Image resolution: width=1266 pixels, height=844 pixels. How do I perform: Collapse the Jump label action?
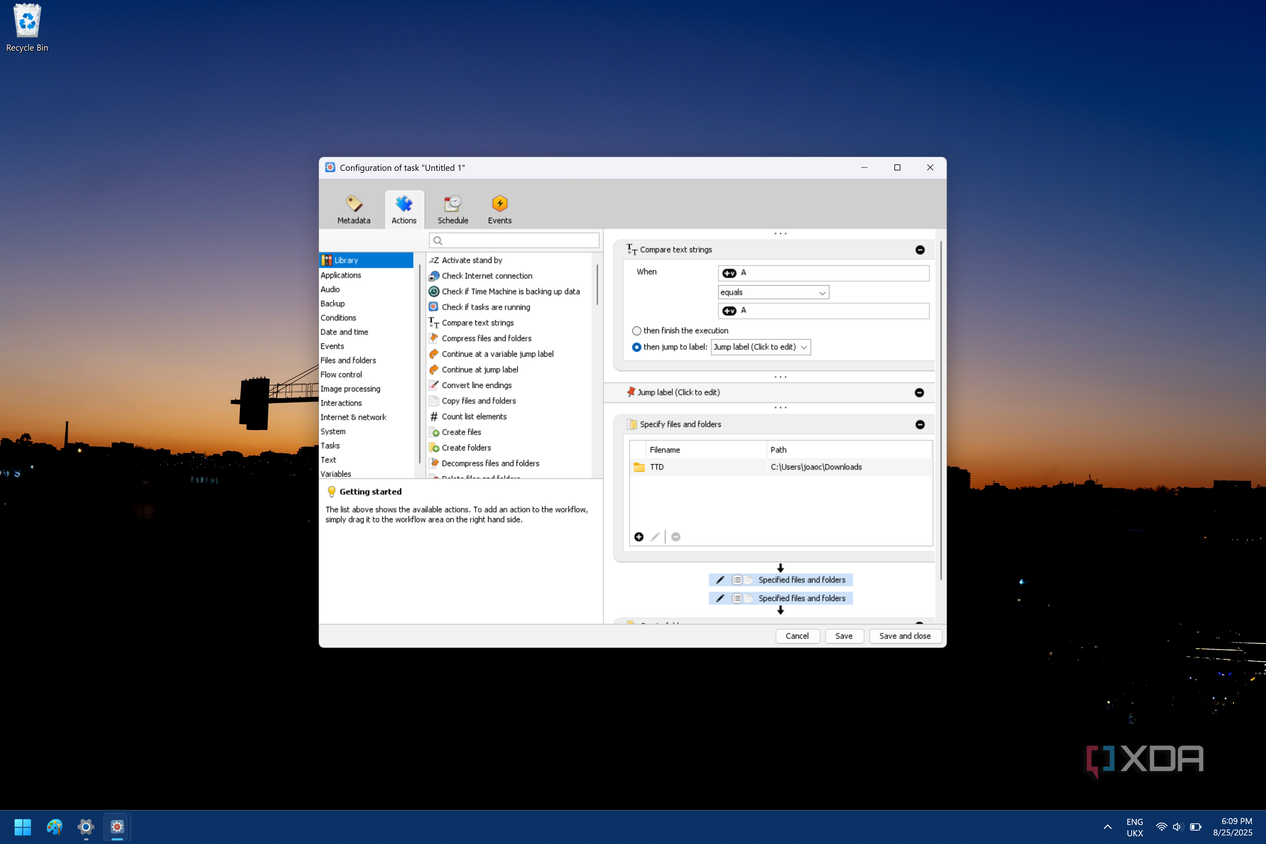click(920, 393)
